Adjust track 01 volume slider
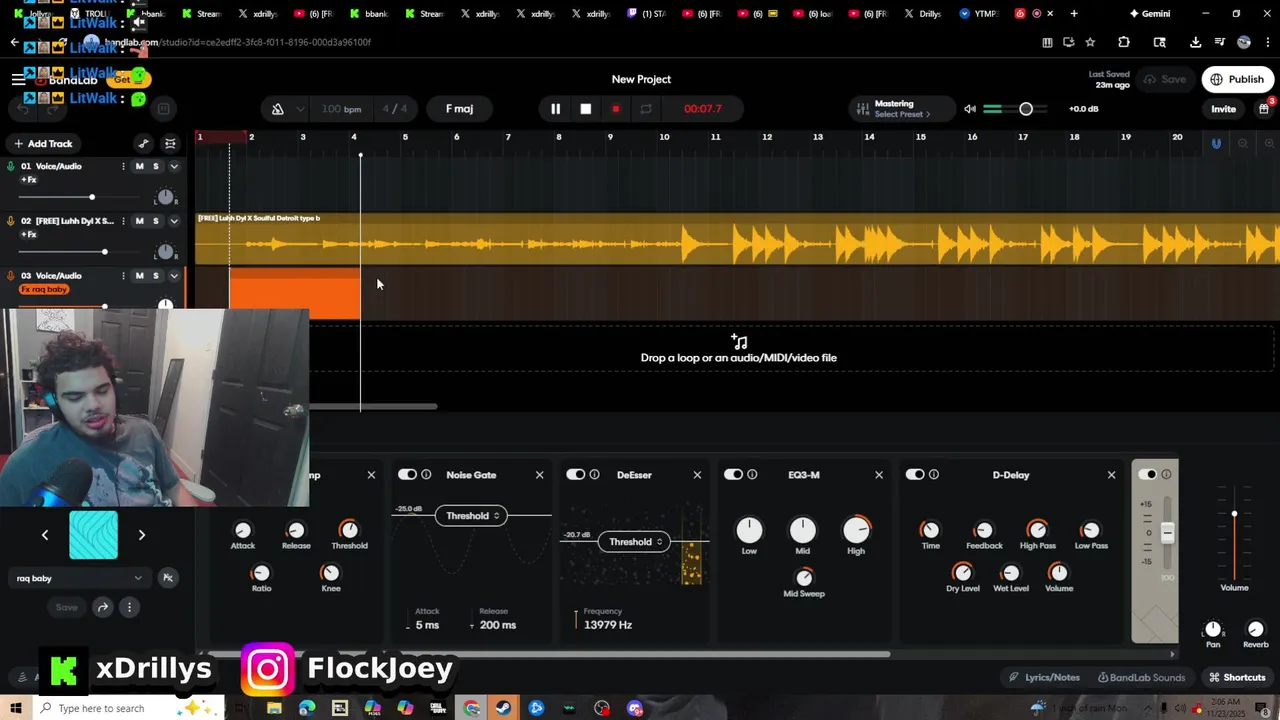The height and width of the screenshot is (720, 1280). [92, 197]
